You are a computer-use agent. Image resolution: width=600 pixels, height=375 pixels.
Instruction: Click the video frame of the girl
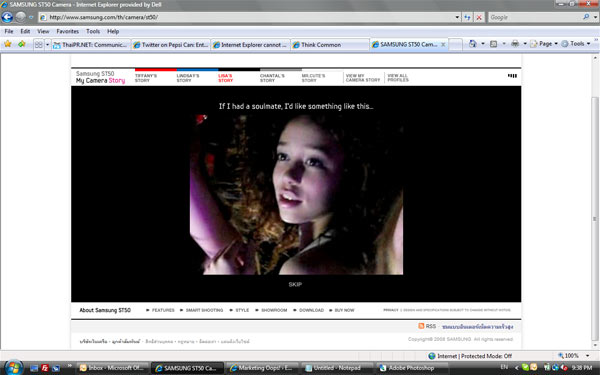296,194
